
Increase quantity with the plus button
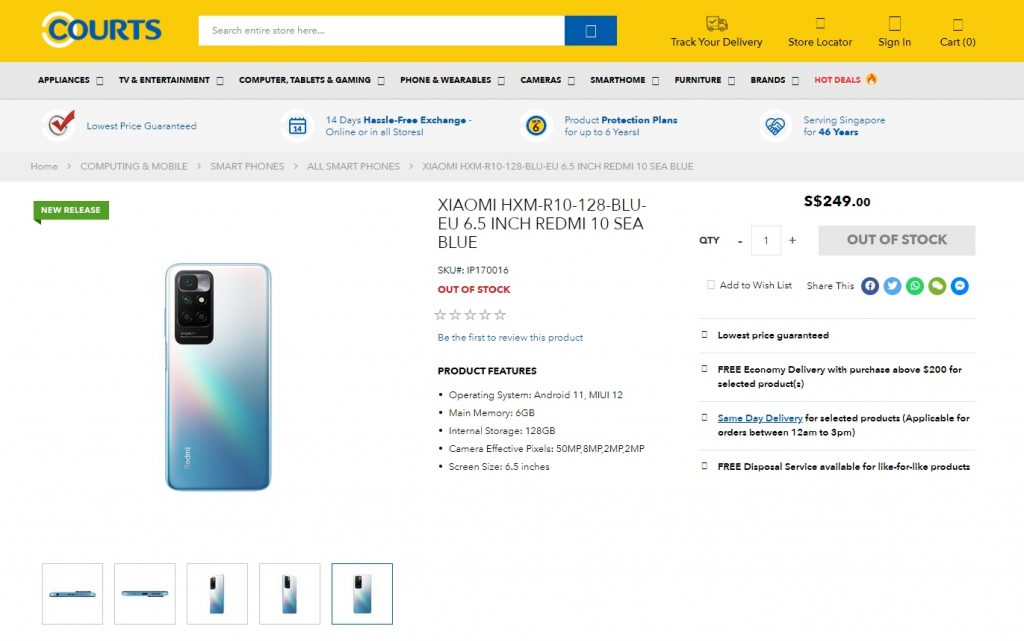coord(792,240)
